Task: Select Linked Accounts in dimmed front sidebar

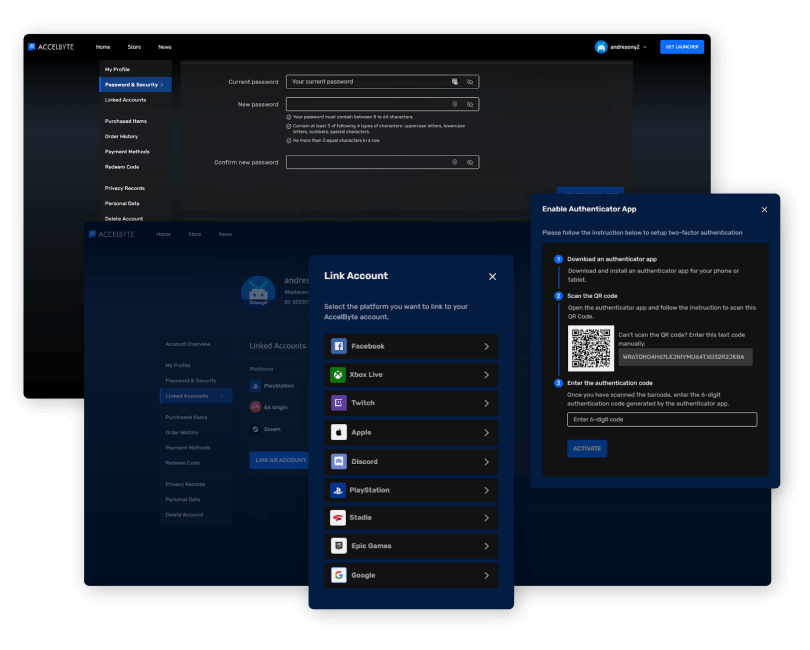Action: click(196, 396)
